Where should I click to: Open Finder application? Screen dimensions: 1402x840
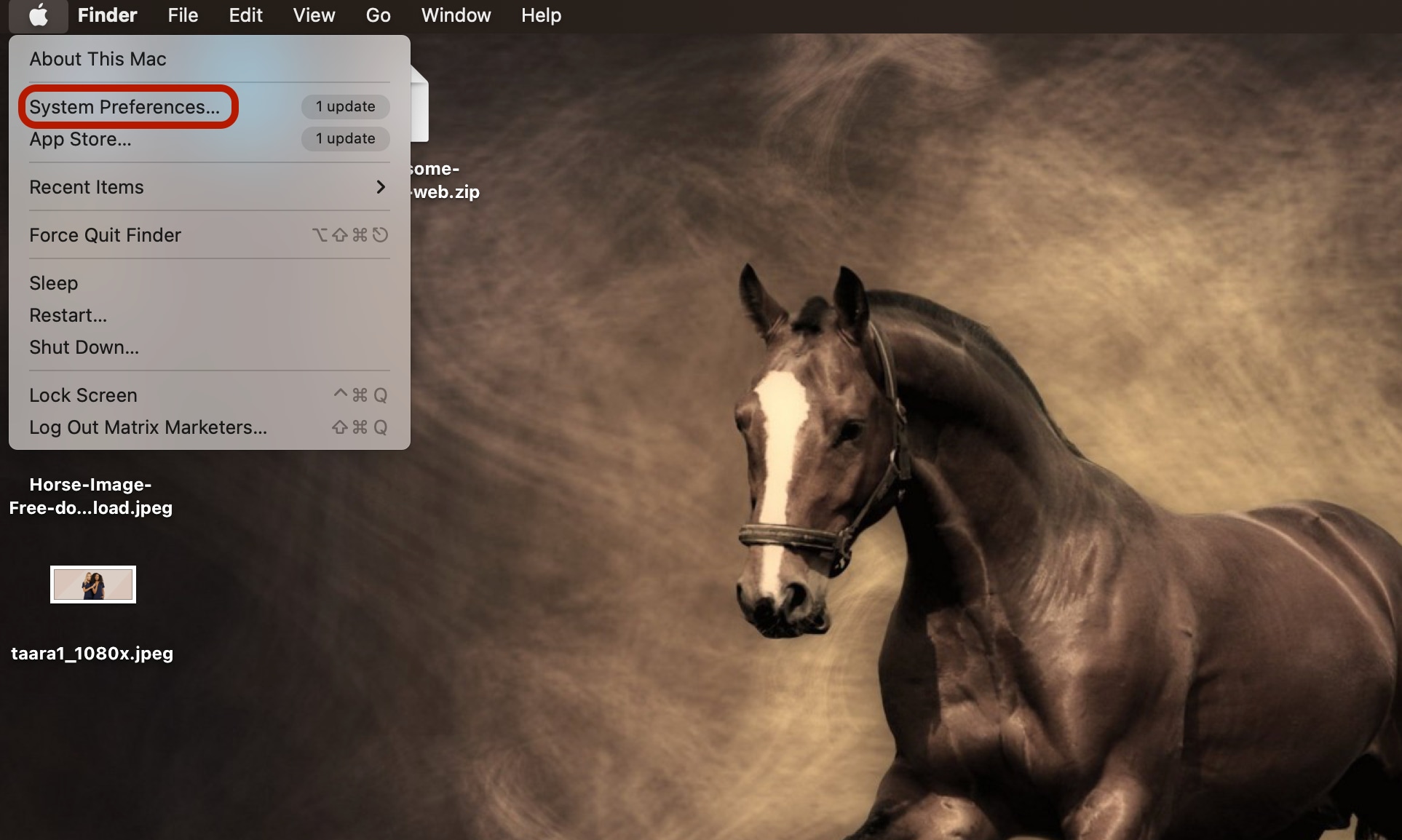106,14
